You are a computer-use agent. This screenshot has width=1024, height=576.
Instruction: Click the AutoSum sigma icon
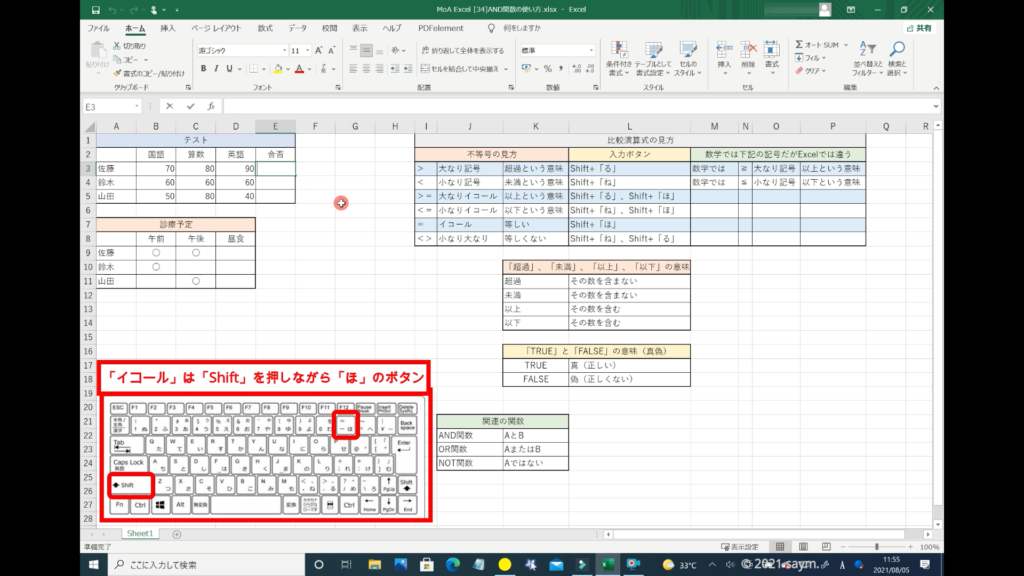pos(800,45)
